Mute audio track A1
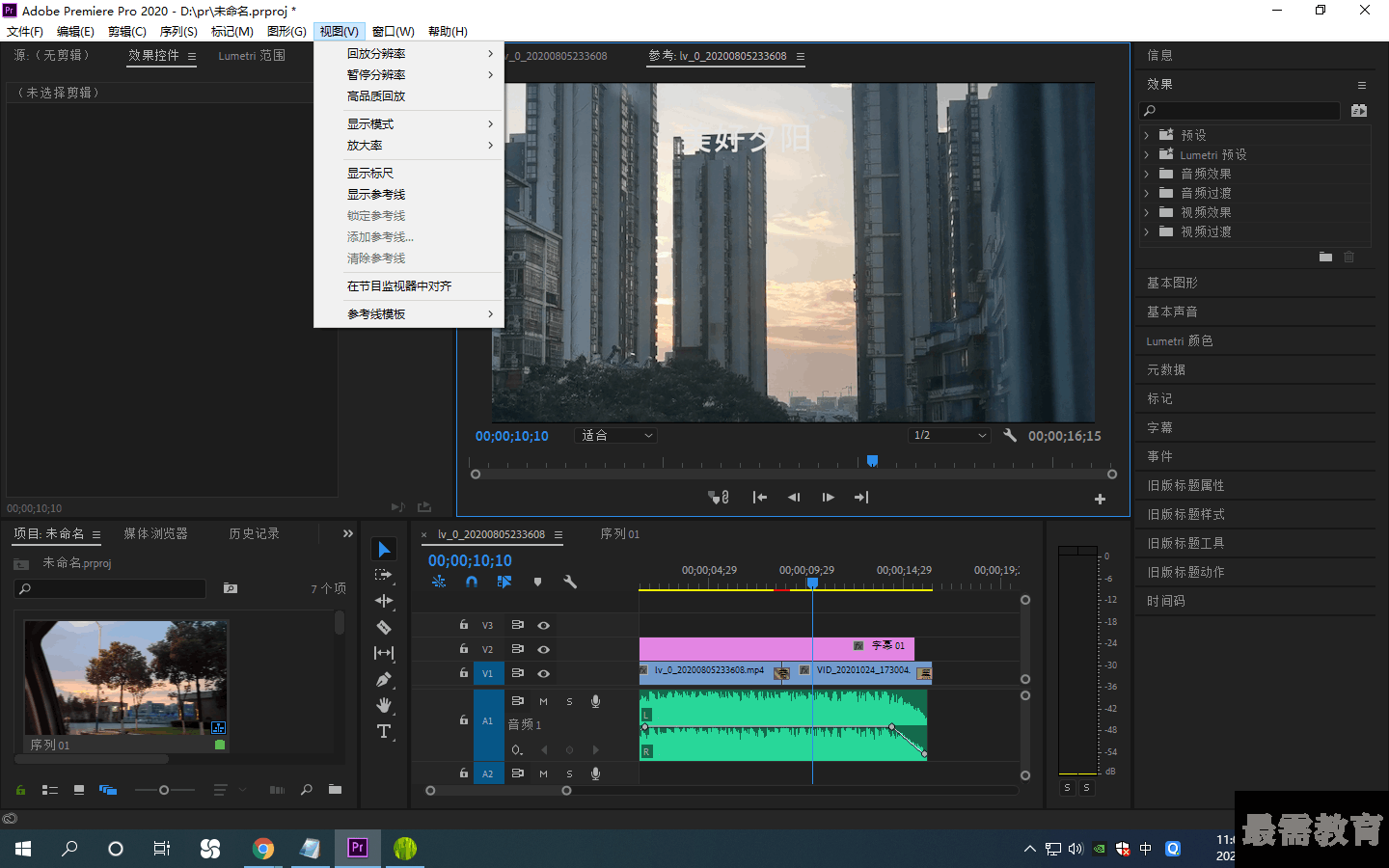1389x868 pixels. (x=543, y=701)
